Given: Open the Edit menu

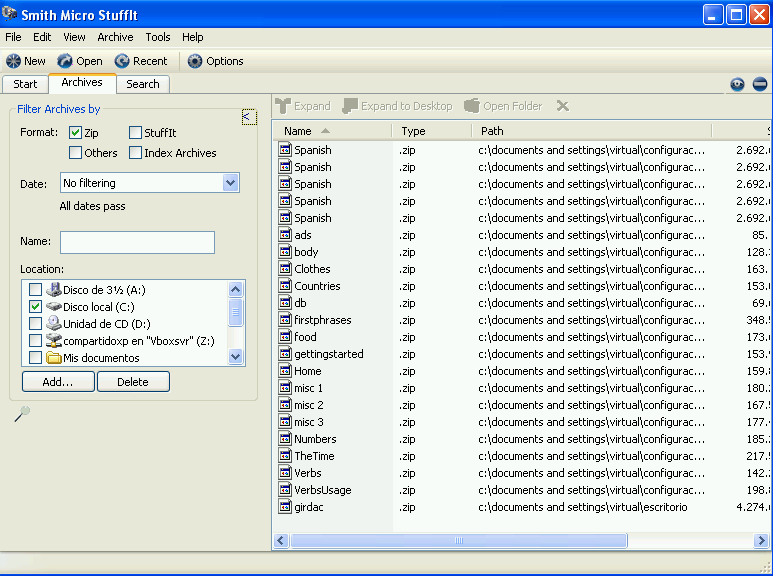Looking at the screenshot, I should [42, 37].
